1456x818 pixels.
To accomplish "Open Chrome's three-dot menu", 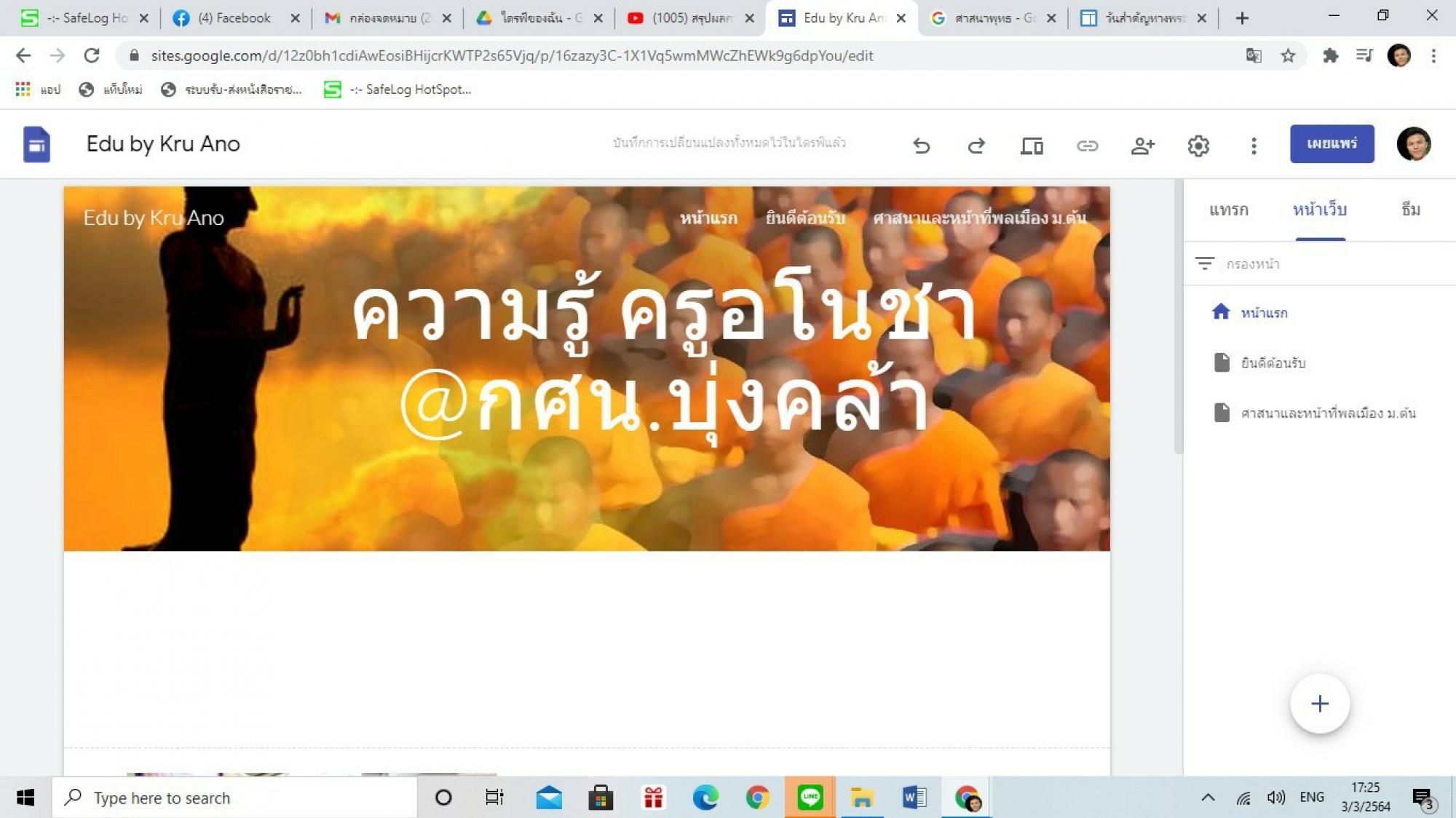I will 1433,55.
